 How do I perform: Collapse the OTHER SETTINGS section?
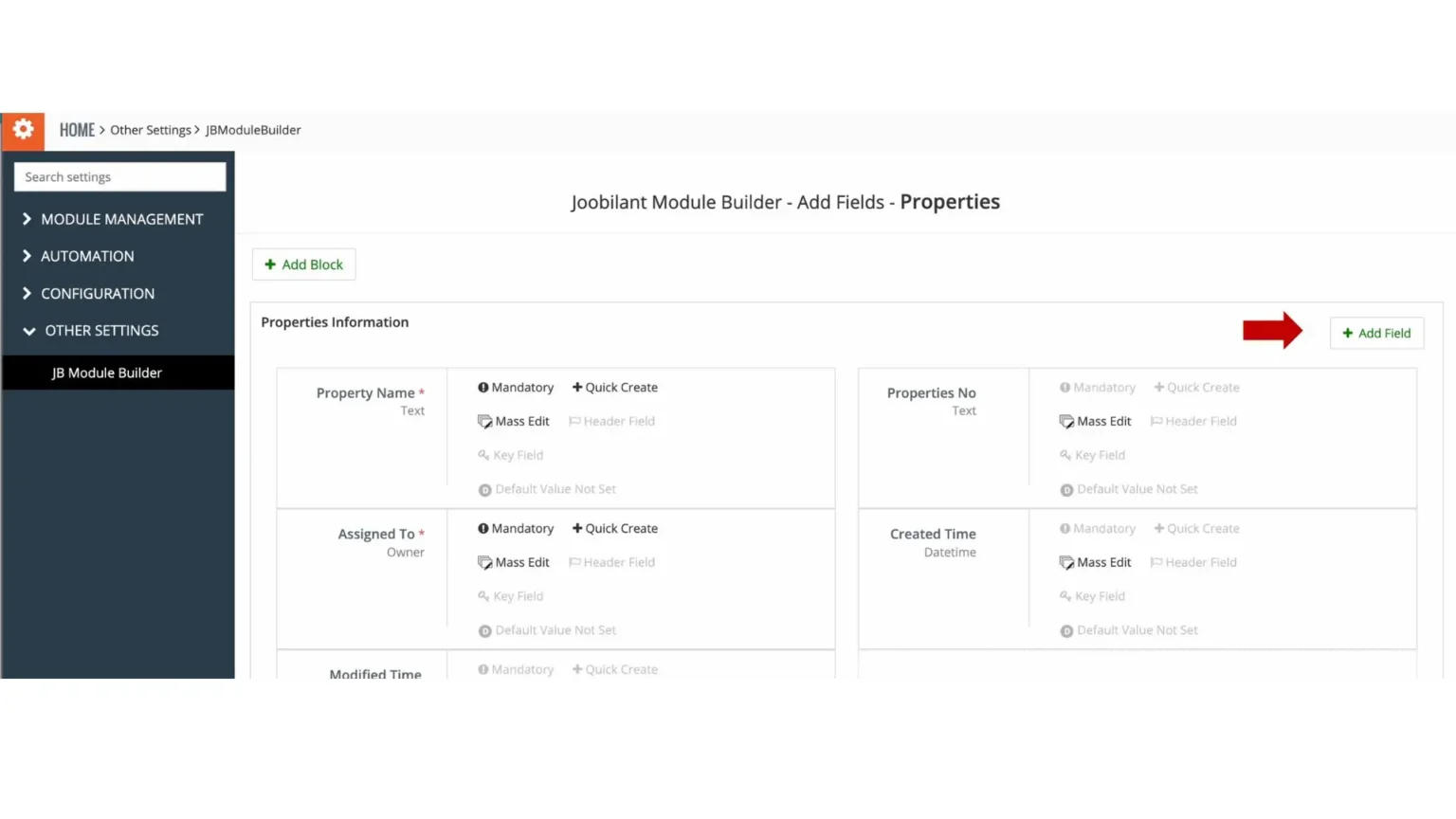[101, 330]
